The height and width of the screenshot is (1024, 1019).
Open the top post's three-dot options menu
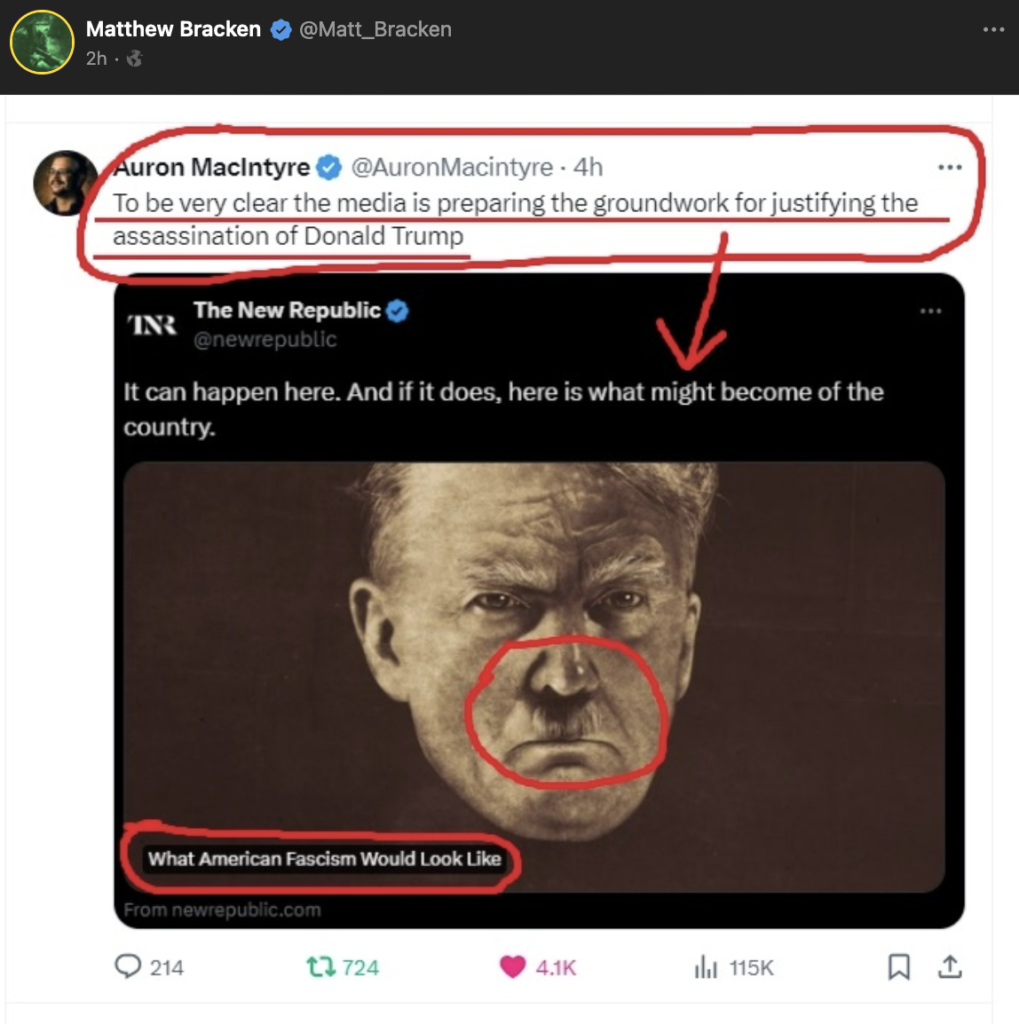[993, 30]
